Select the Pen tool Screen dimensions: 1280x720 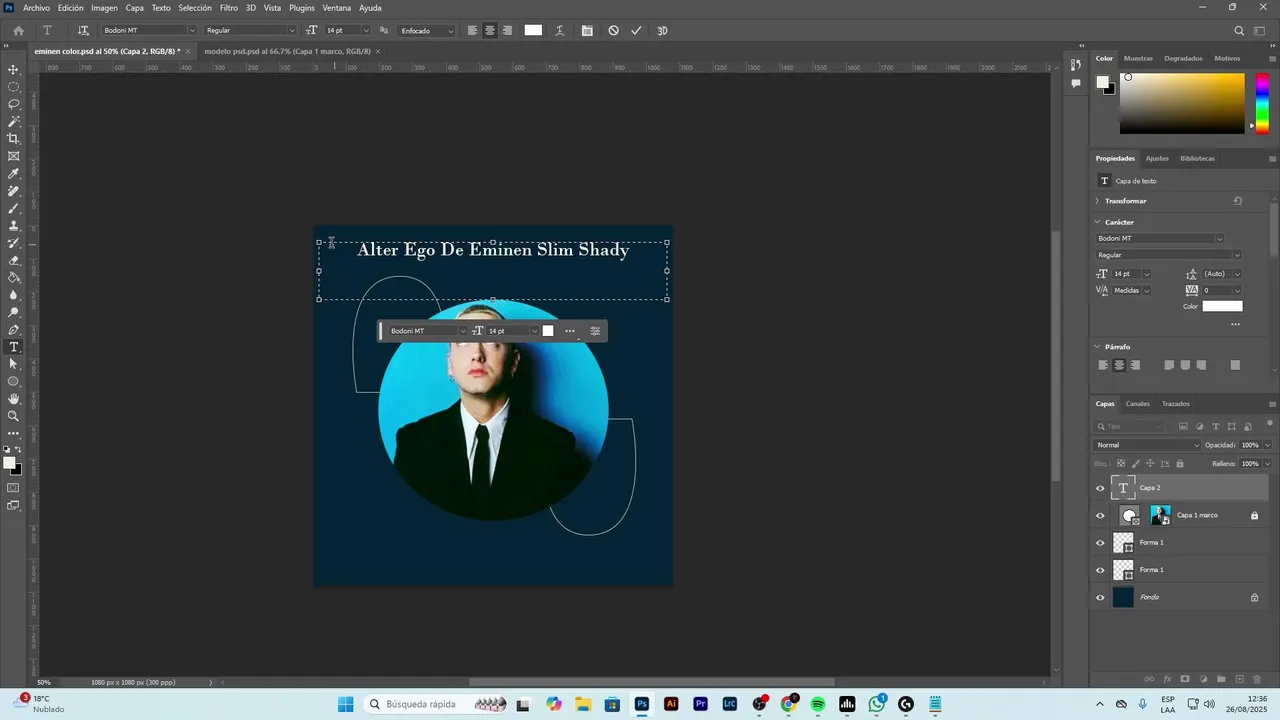coord(14,330)
